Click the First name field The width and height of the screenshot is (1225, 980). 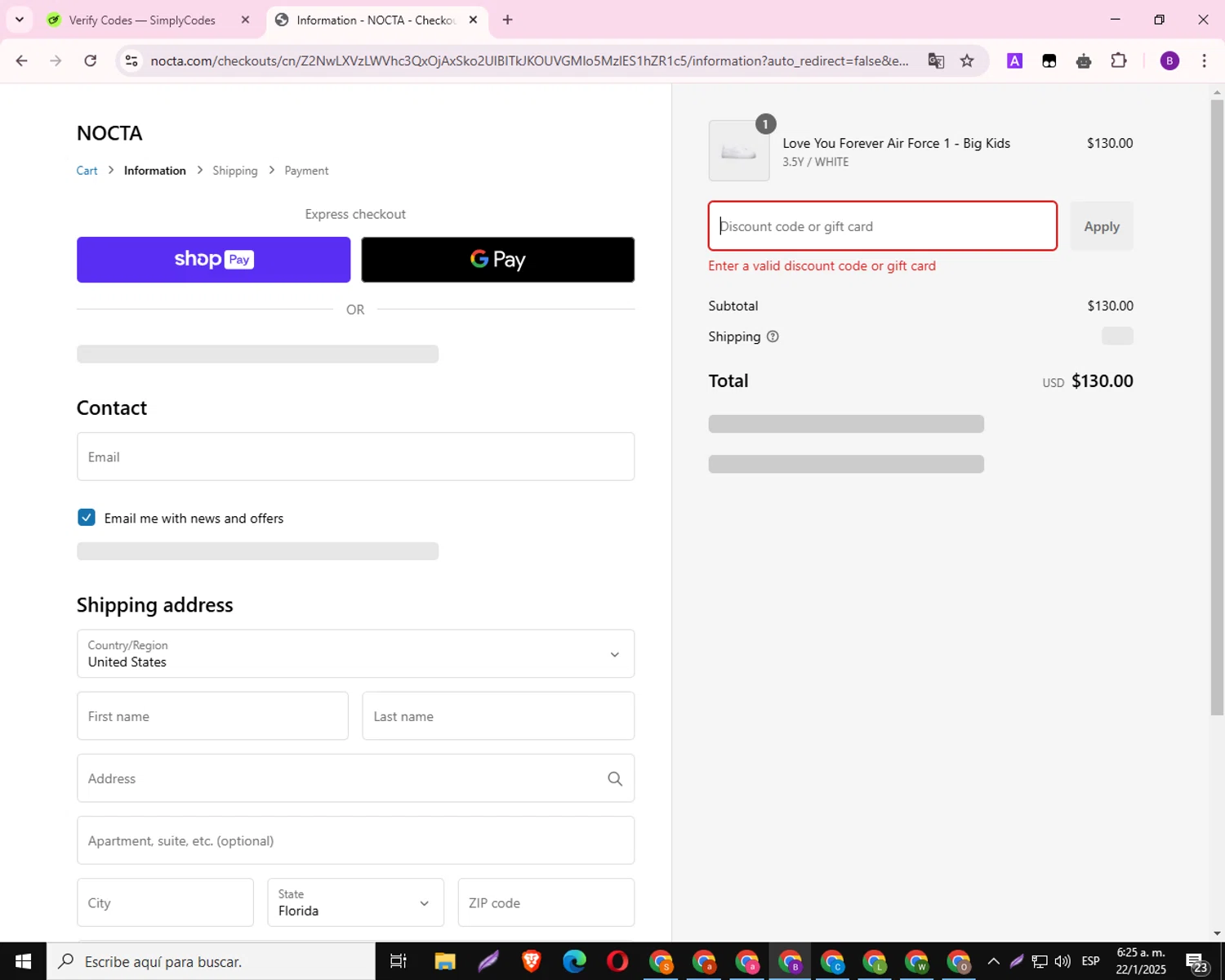[212, 716]
